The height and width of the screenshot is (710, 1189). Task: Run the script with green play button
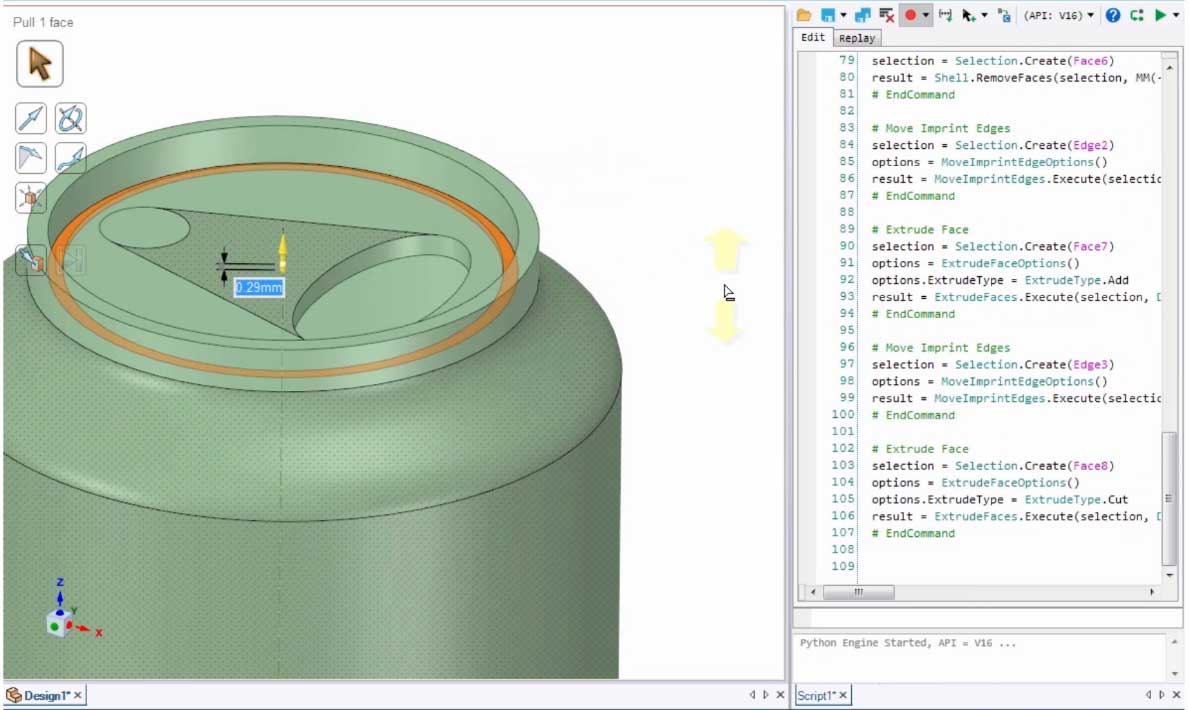(1160, 15)
